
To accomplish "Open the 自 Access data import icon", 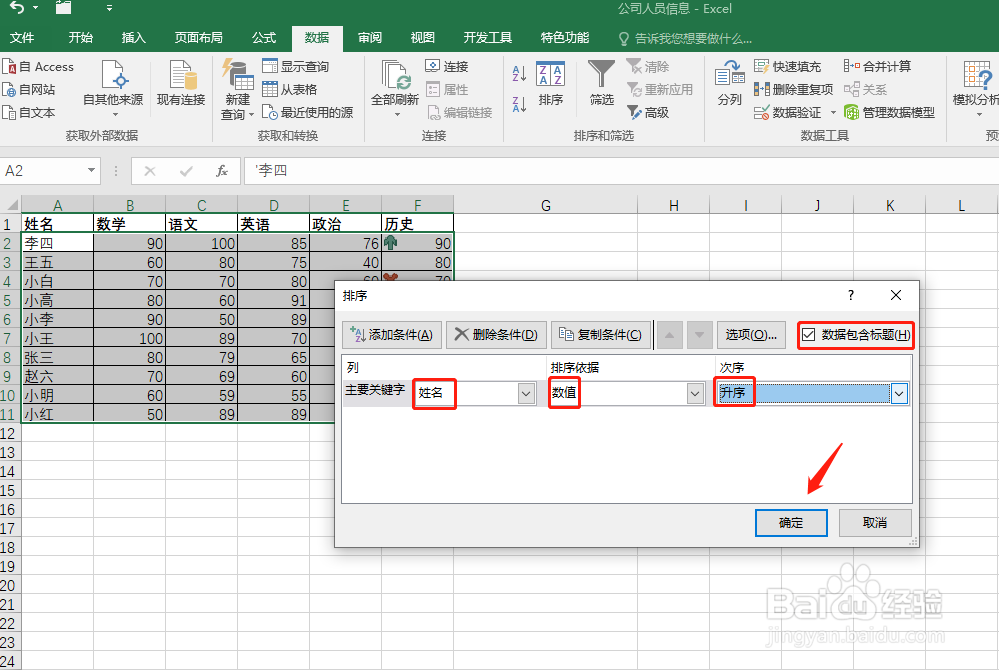I will click(42, 66).
